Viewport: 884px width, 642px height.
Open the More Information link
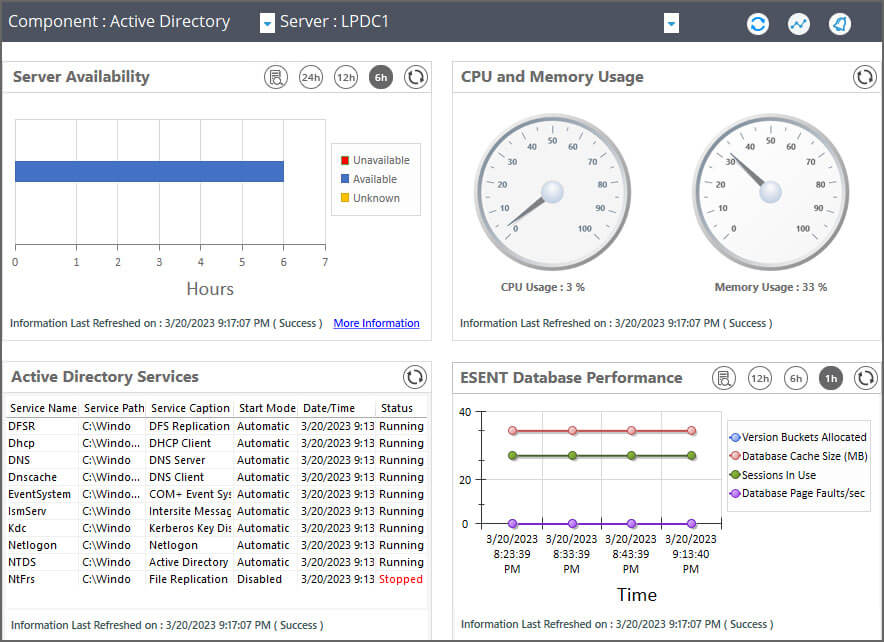[377, 323]
